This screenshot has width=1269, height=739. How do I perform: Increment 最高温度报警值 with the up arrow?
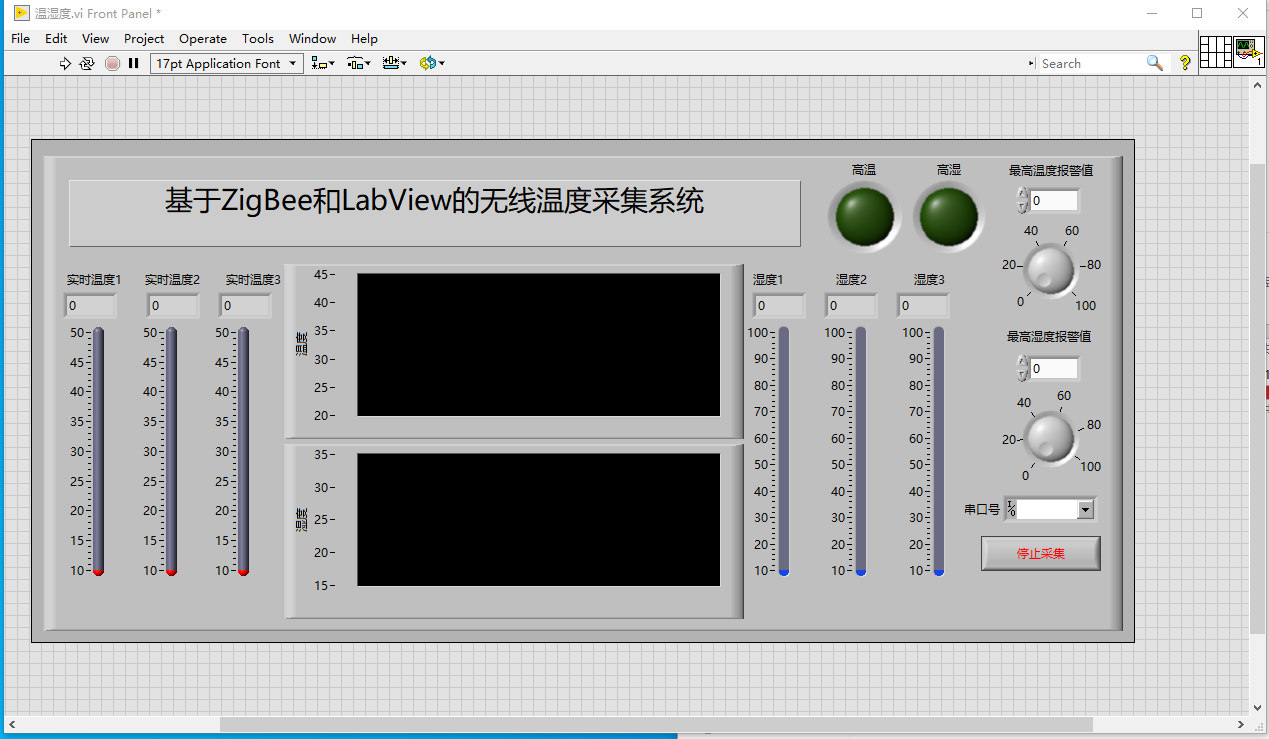pyautogui.click(x=1021, y=194)
